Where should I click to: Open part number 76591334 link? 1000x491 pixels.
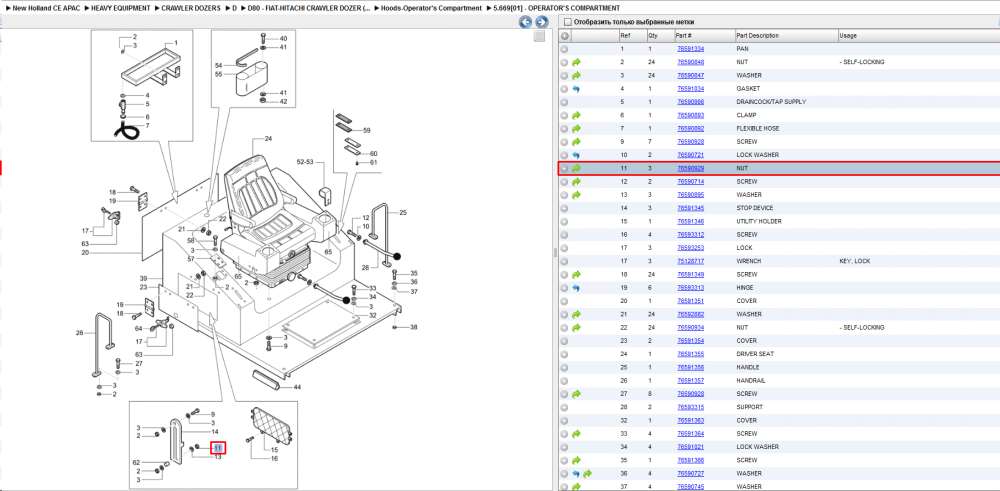690,49
